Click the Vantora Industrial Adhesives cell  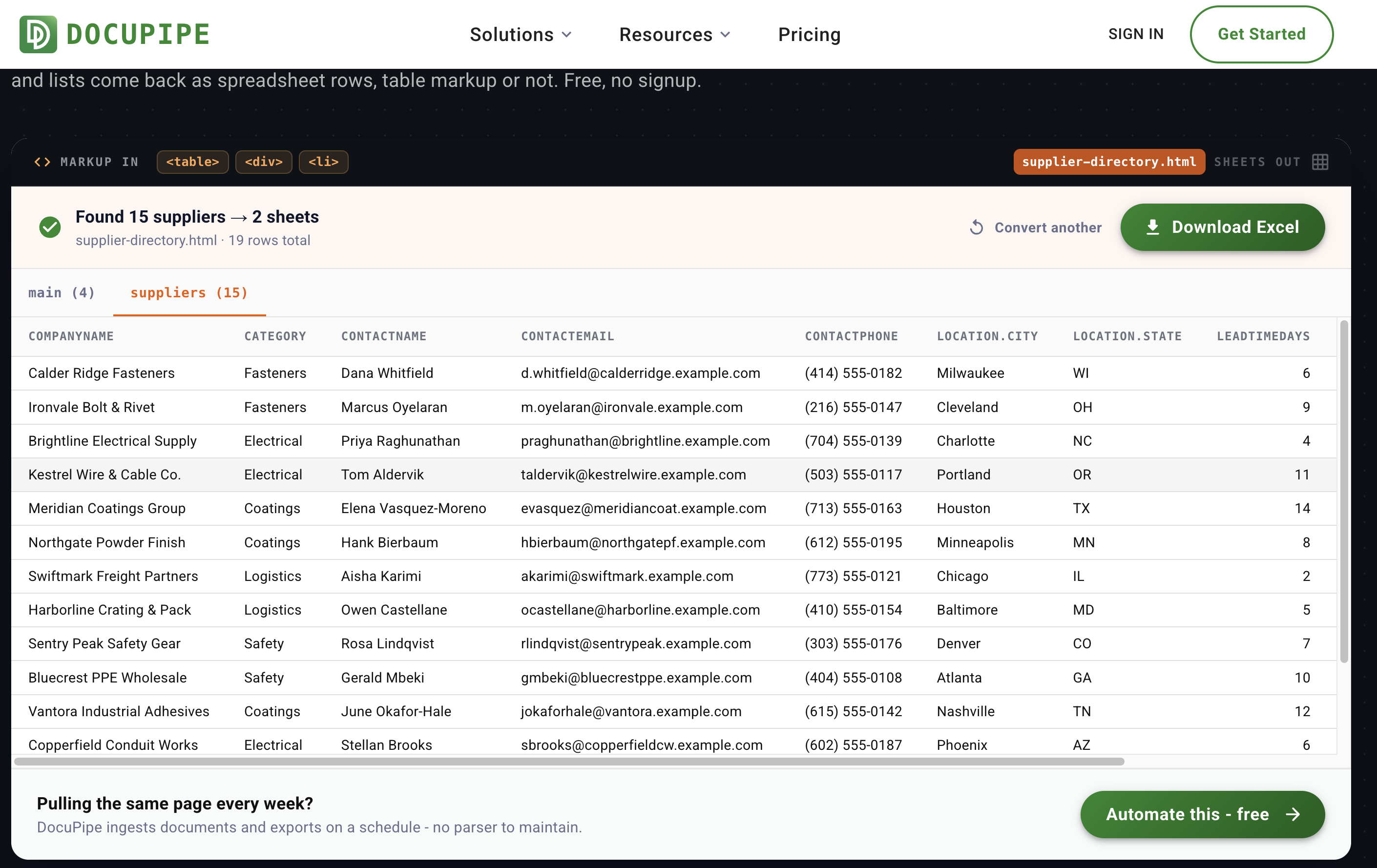click(119, 711)
